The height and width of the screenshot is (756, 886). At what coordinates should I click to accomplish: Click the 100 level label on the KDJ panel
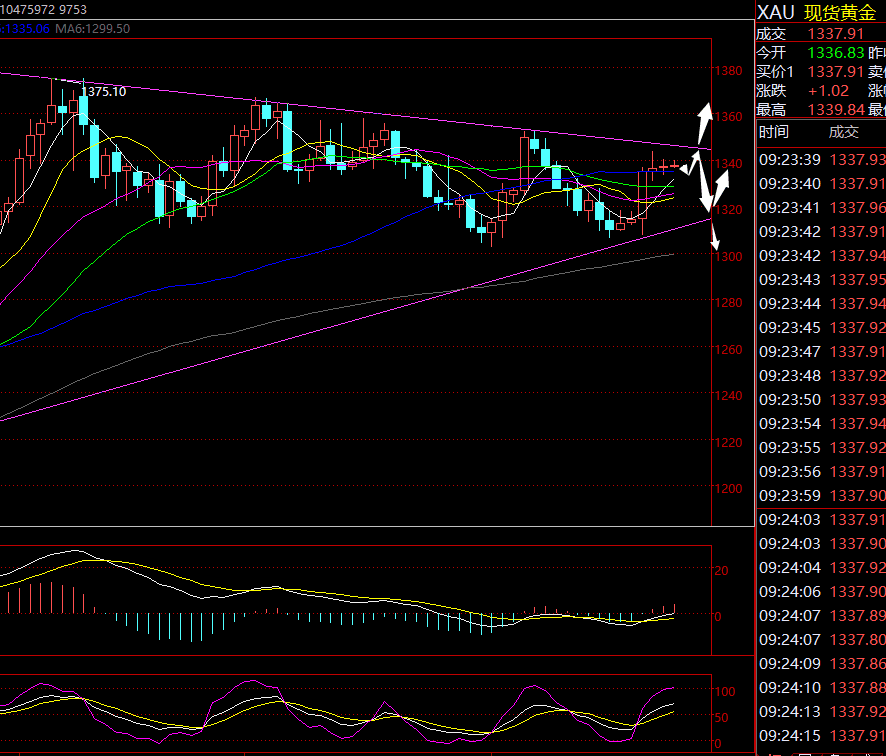725,692
